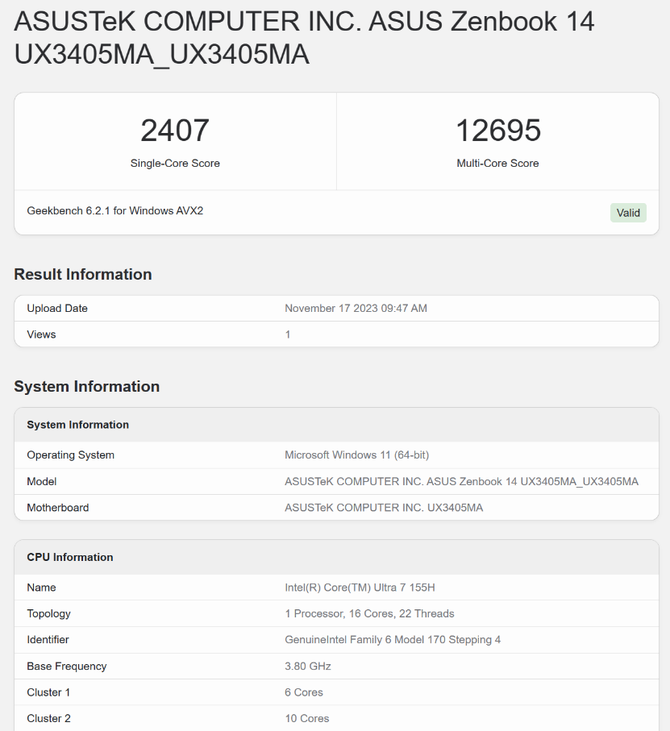This screenshot has width=670, height=731.
Task: Click the Cluster 1 label
Action: point(48,692)
